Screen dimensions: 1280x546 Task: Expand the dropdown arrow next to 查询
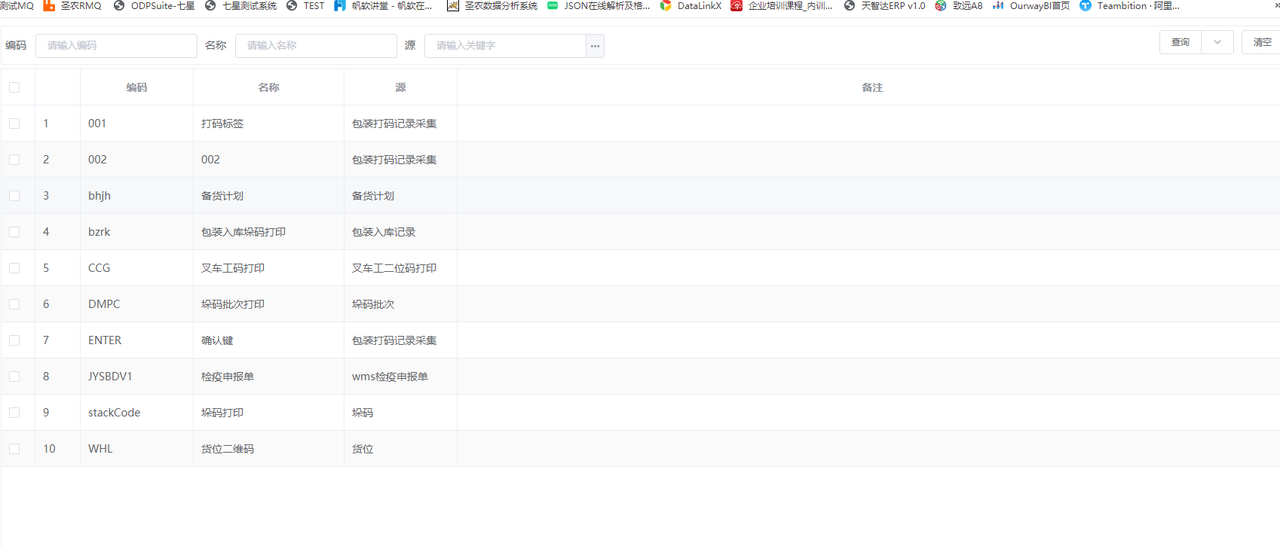pos(1217,42)
